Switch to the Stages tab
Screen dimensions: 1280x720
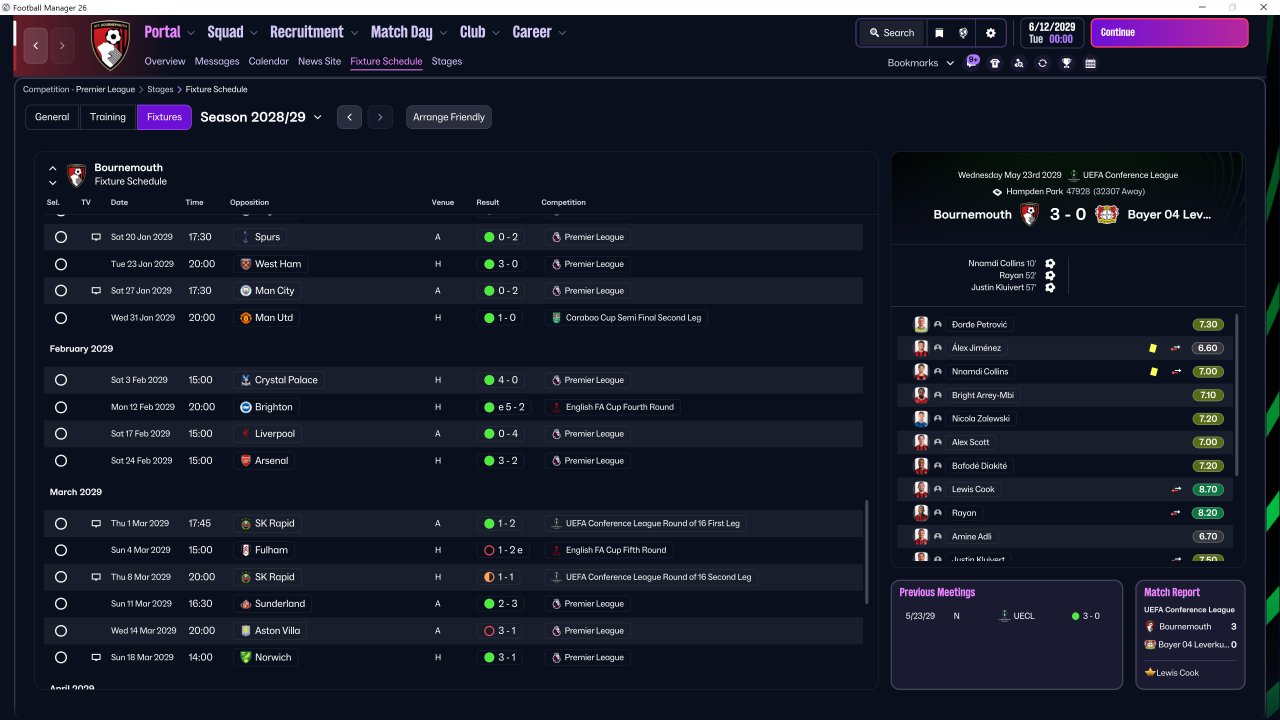point(447,61)
